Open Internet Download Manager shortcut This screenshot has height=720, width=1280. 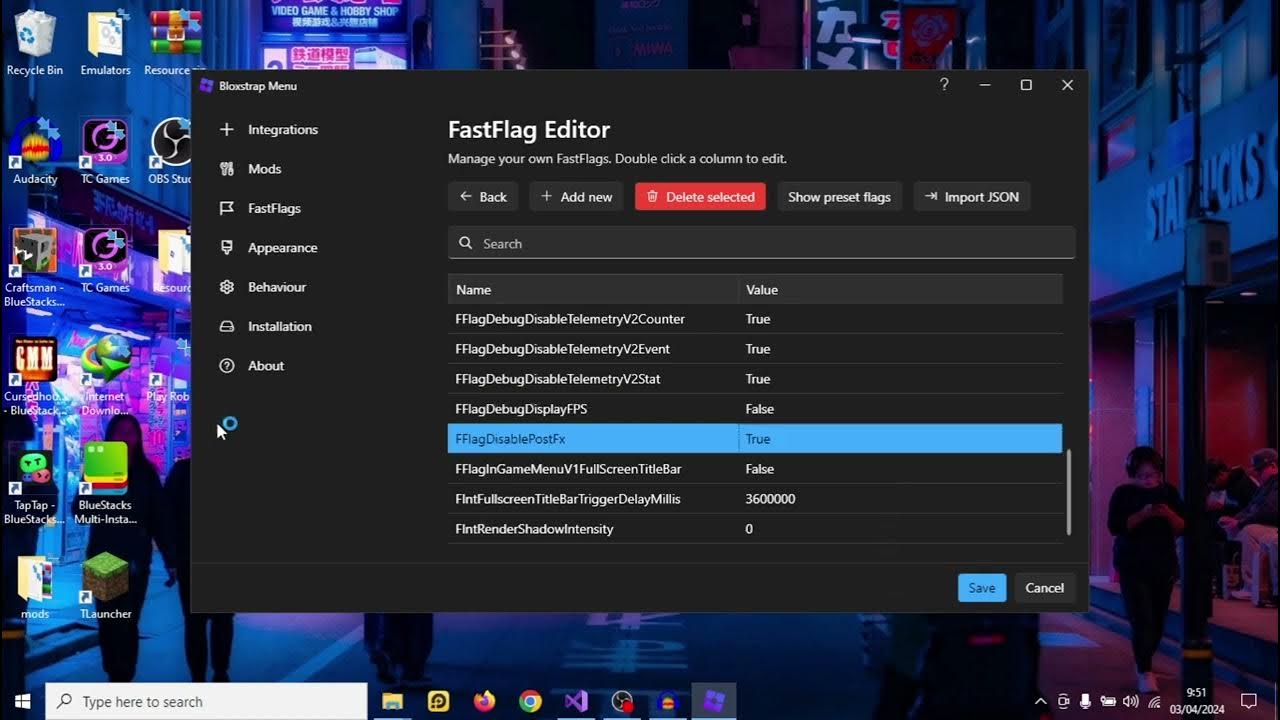tap(105, 375)
